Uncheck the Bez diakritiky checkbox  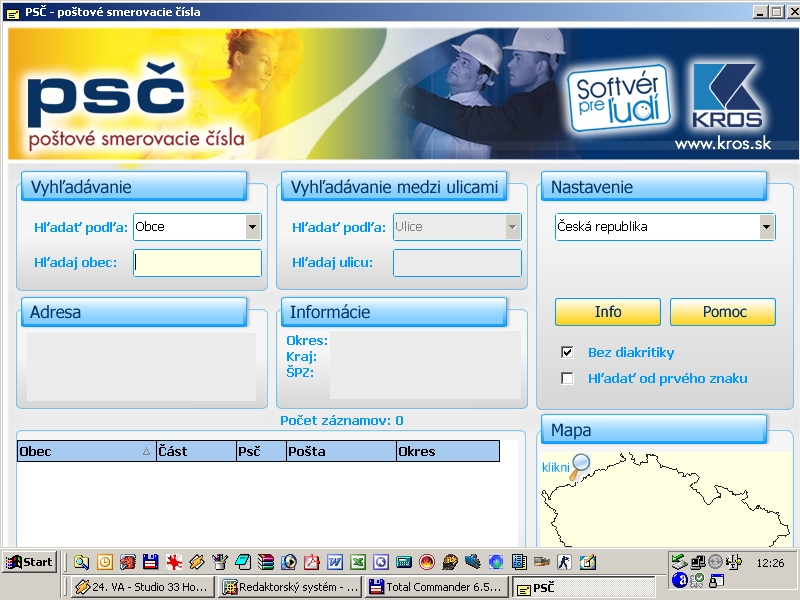[567, 353]
